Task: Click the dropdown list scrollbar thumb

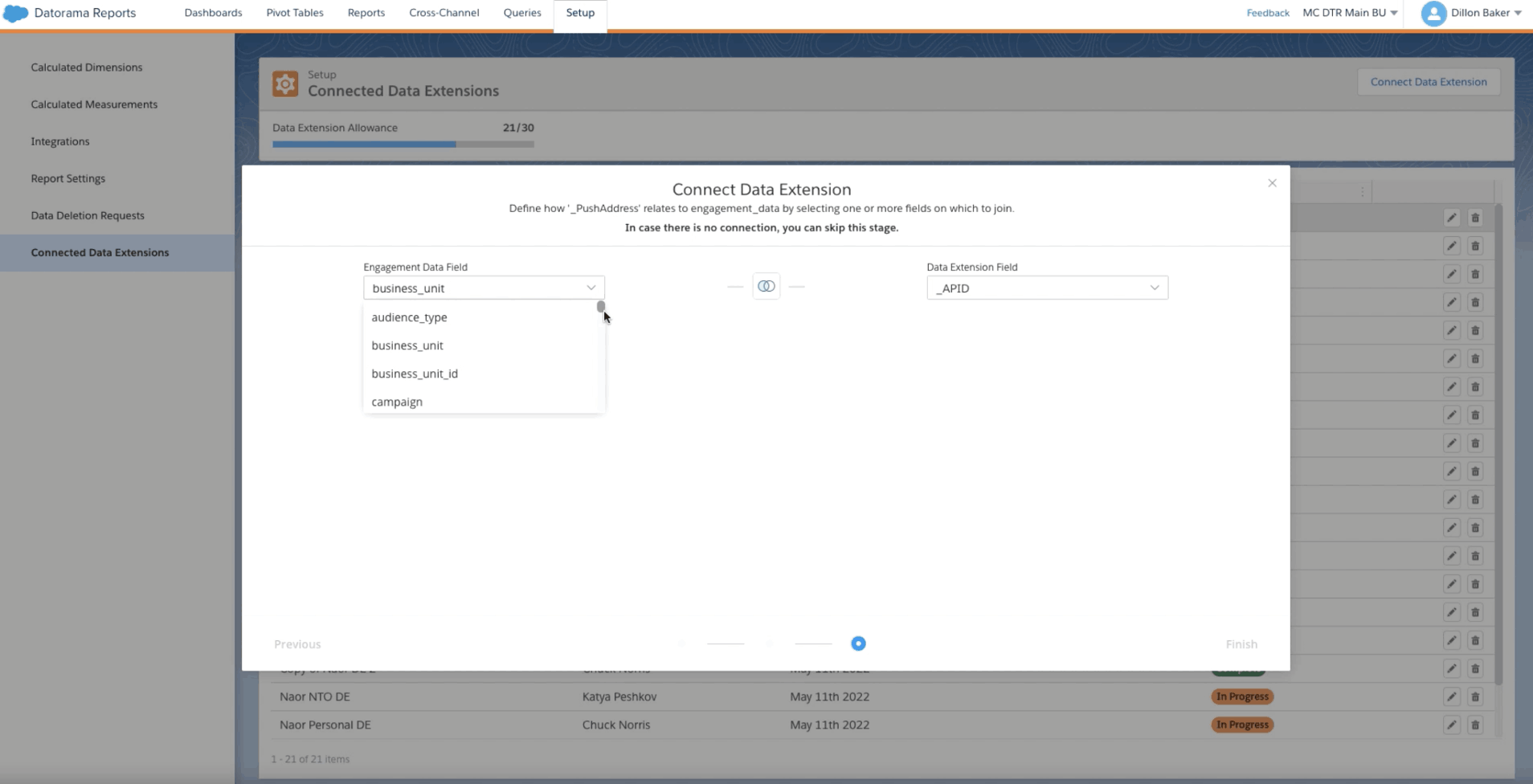Action: (600, 306)
